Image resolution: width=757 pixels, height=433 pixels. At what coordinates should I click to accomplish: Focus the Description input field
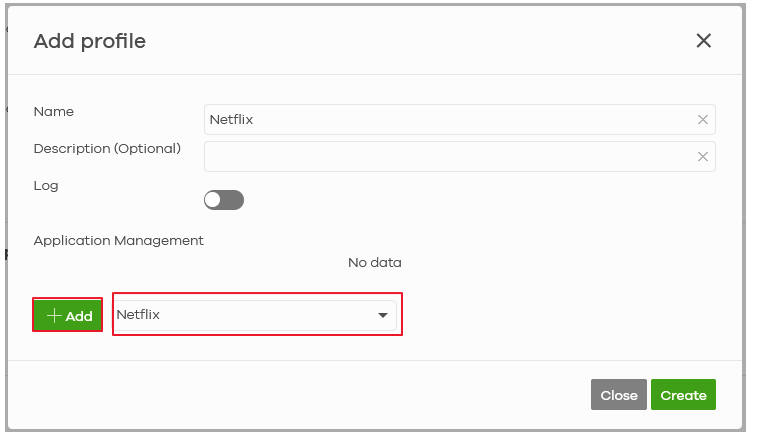(x=450, y=157)
